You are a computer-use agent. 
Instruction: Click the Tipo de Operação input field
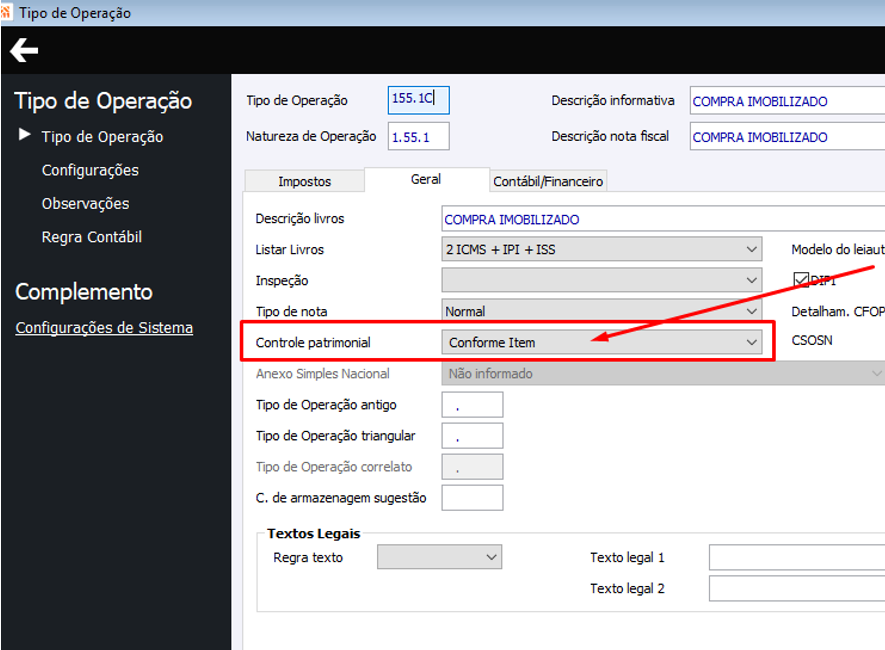click(x=419, y=100)
